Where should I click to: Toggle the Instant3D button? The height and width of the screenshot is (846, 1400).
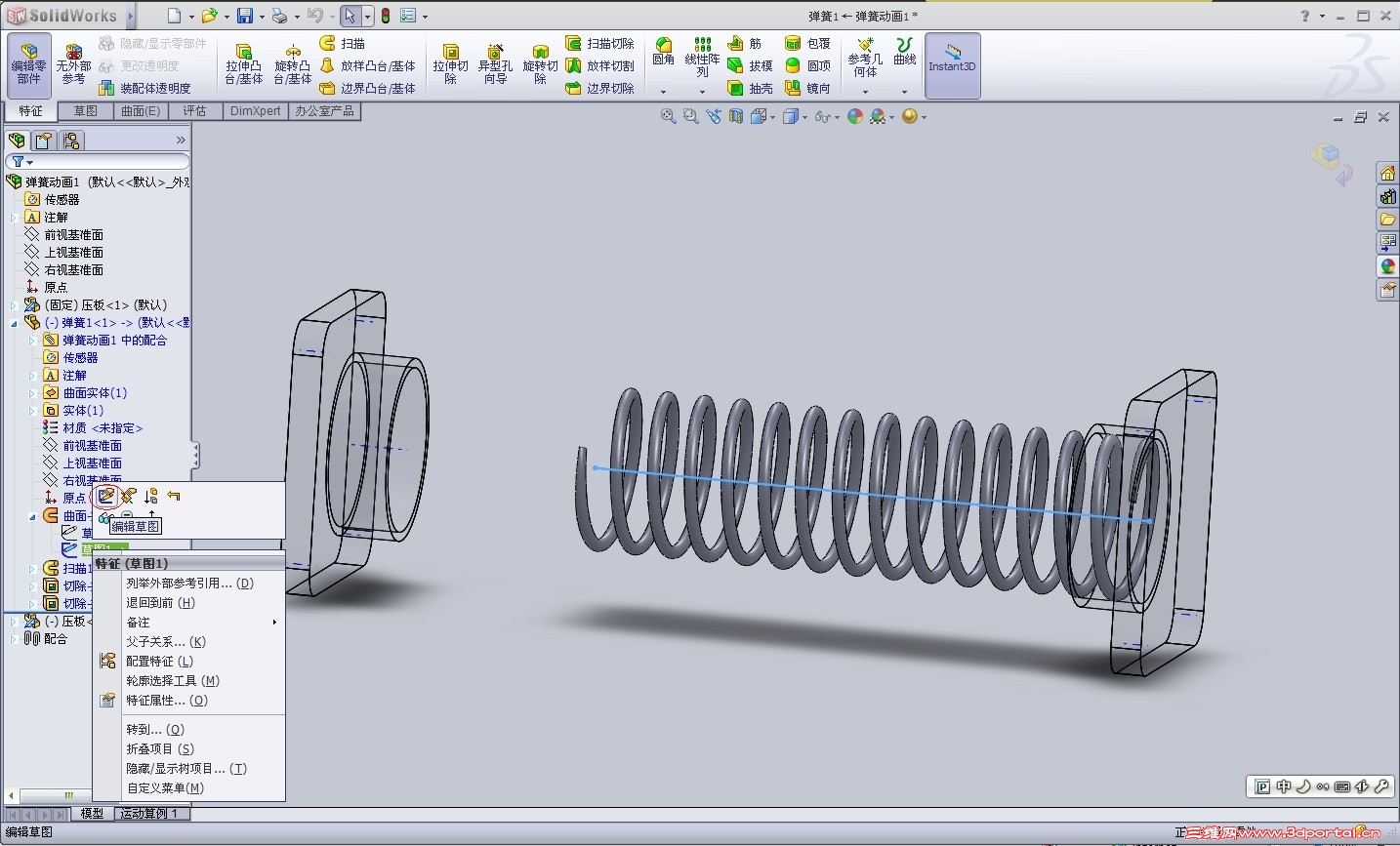[x=952, y=65]
